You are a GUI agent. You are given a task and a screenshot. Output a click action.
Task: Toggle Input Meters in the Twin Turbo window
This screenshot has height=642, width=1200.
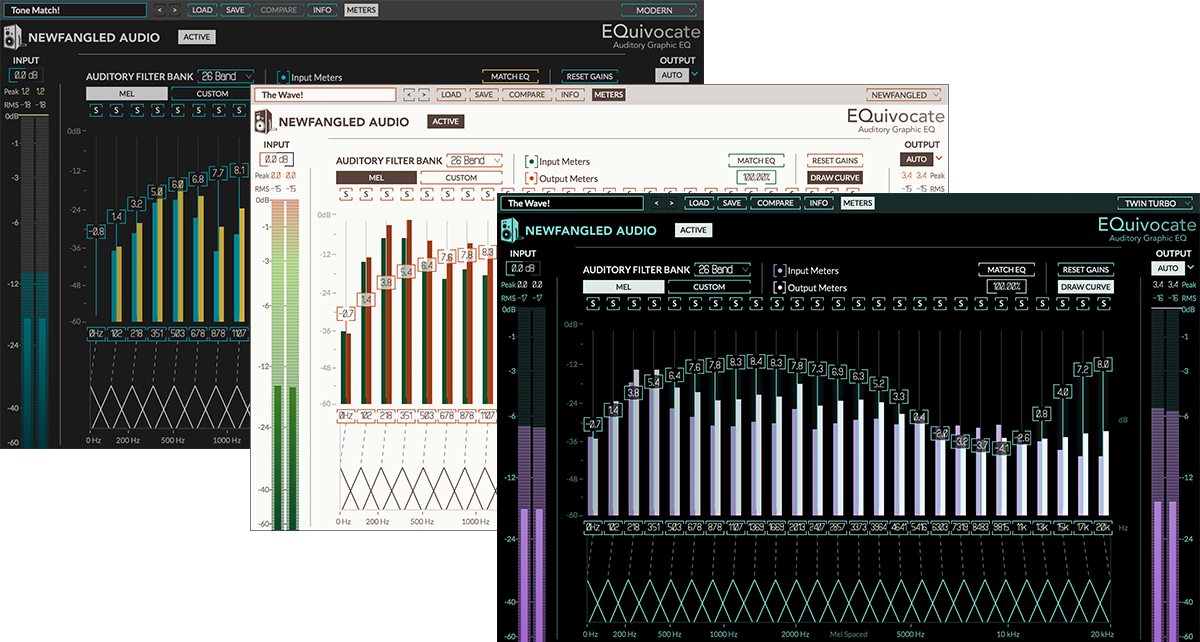(780, 270)
